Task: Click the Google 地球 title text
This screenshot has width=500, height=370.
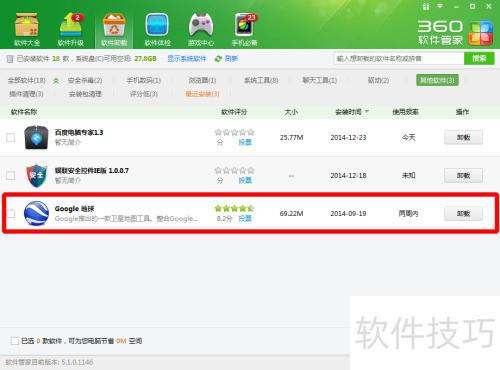Action: (x=74, y=209)
